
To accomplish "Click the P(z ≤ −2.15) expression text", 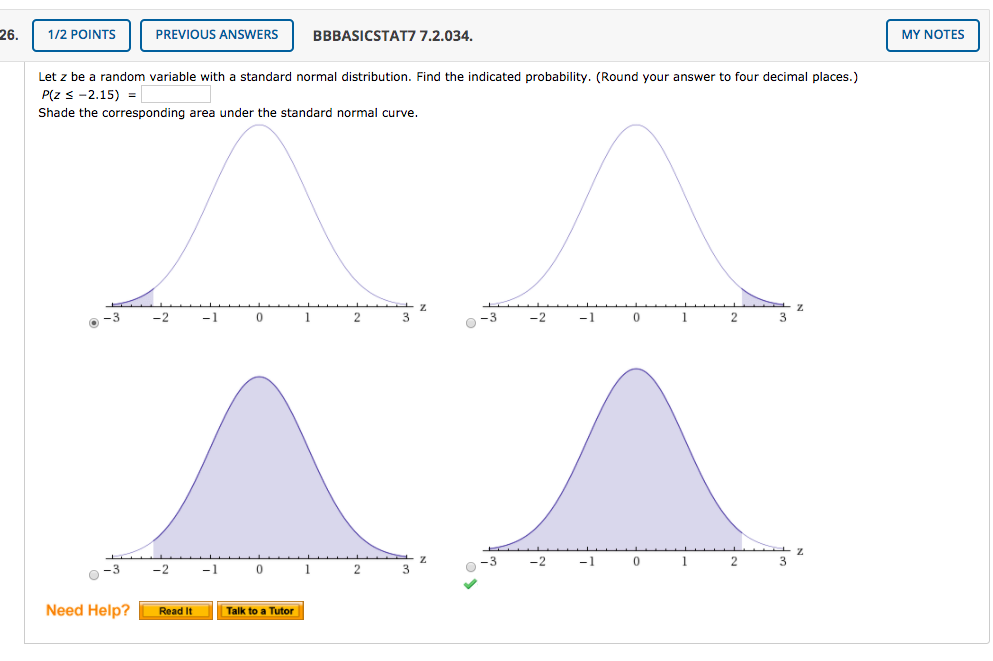I will coord(83,94).
